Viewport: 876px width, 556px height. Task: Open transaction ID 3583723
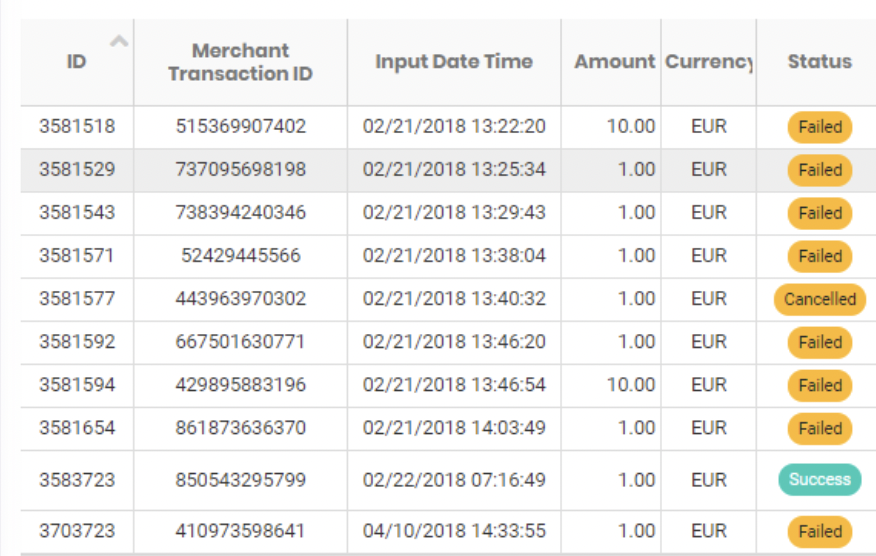(x=77, y=480)
